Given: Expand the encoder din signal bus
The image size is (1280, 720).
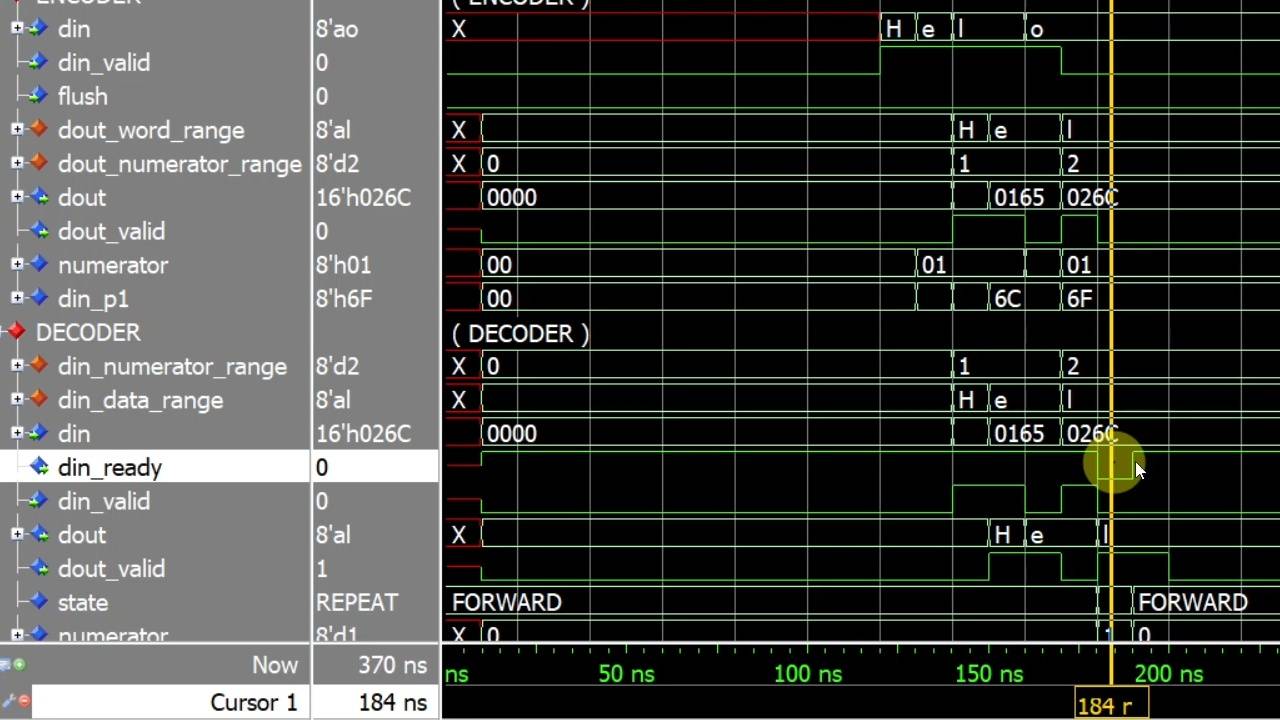Looking at the screenshot, I should click(x=17, y=28).
